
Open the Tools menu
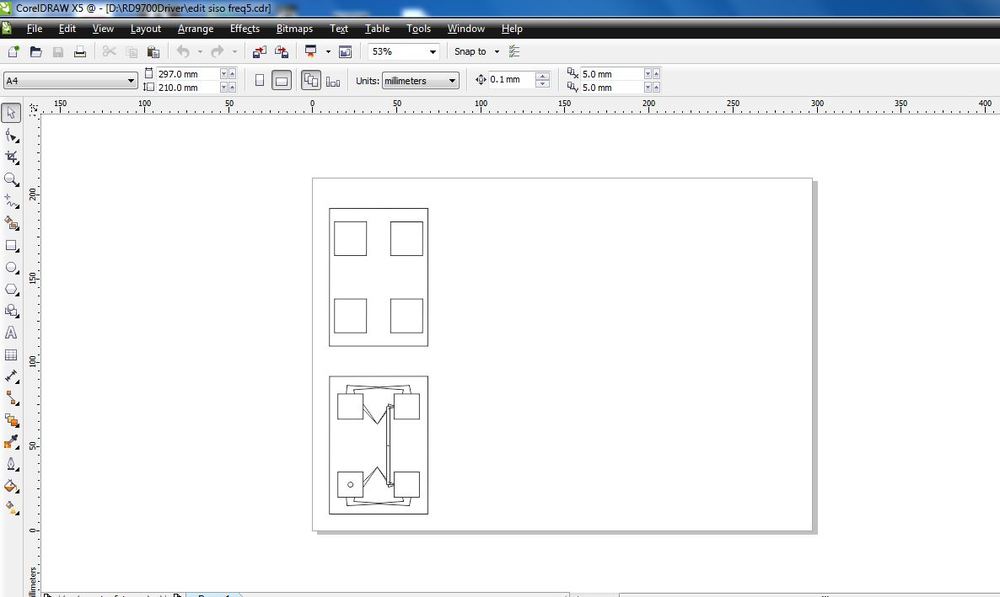[x=418, y=29]
